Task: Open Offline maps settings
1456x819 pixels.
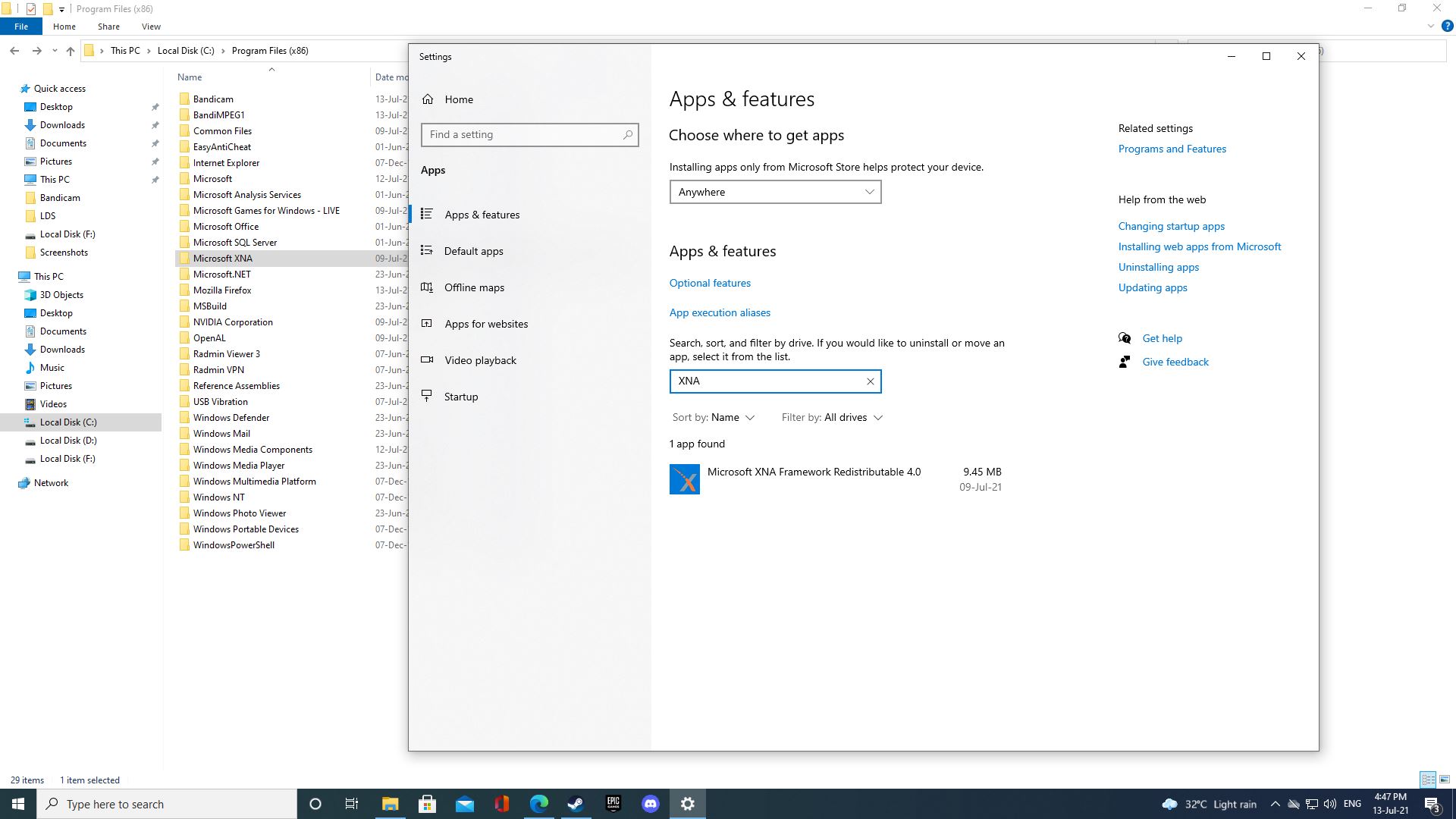Action: [x=473, y=287]
